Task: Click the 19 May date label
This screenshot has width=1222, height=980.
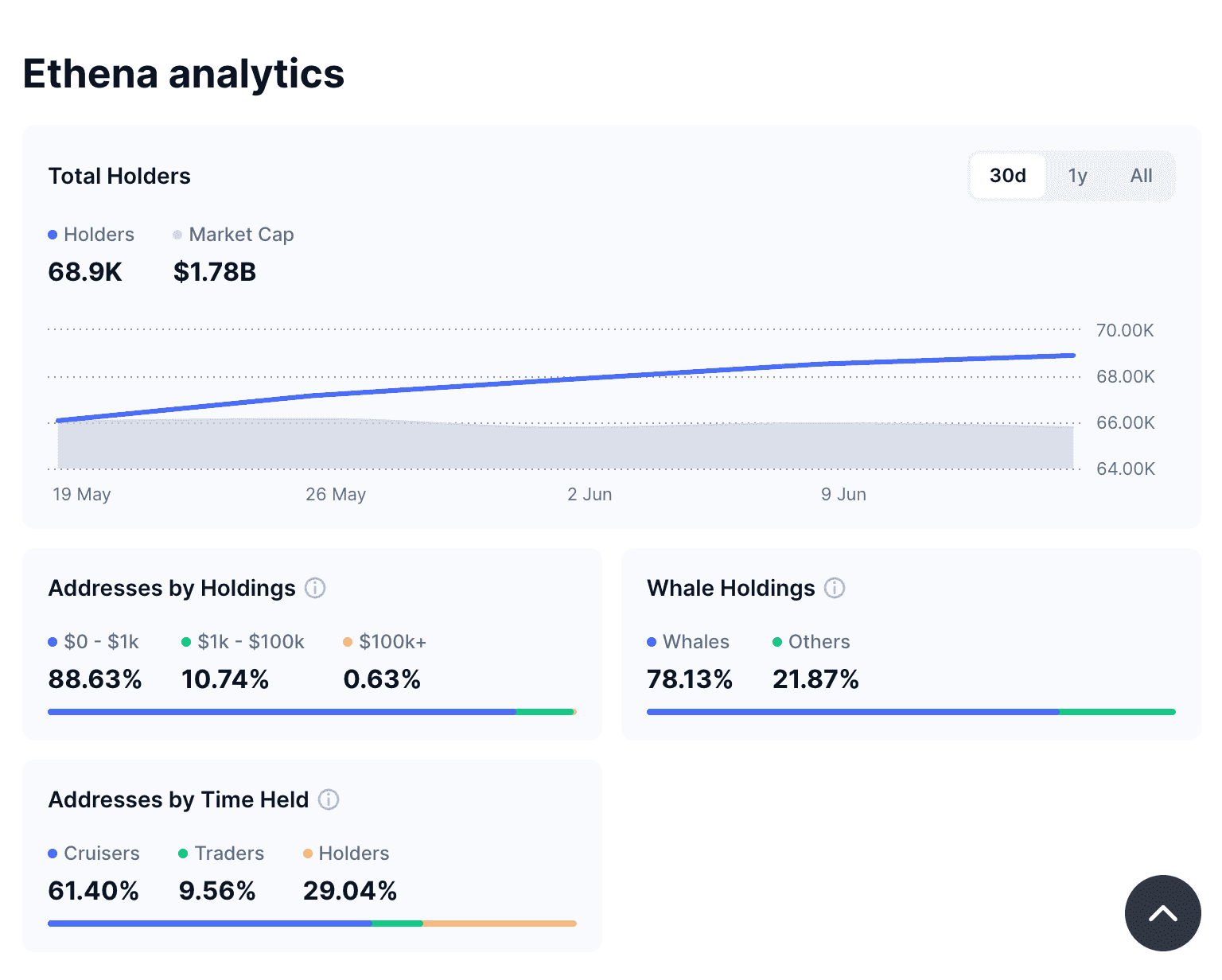Action: pos(82,494)
